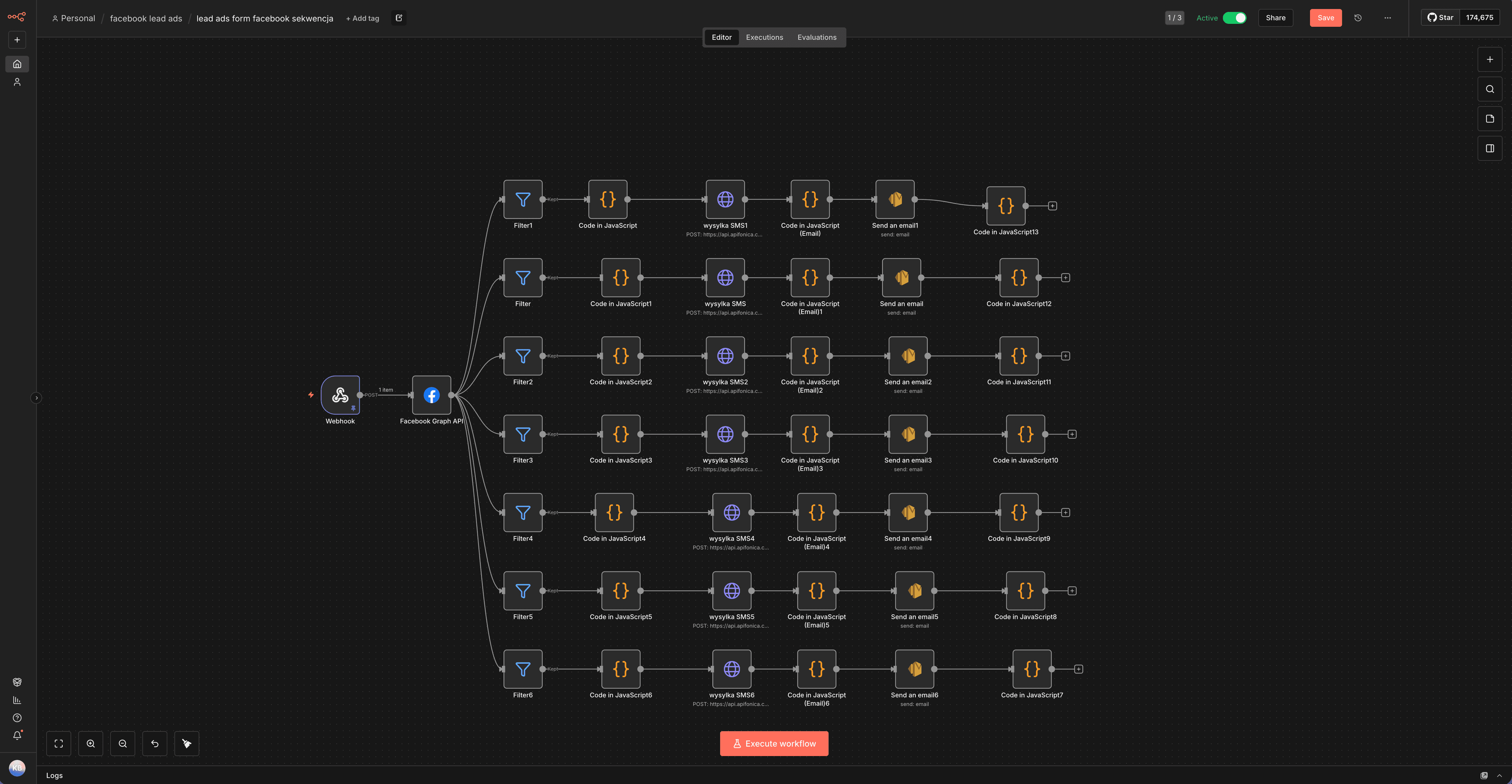Screen dimensions: 1512x784
Task: Zoom in on the canvas
Action: pos(91,743)
